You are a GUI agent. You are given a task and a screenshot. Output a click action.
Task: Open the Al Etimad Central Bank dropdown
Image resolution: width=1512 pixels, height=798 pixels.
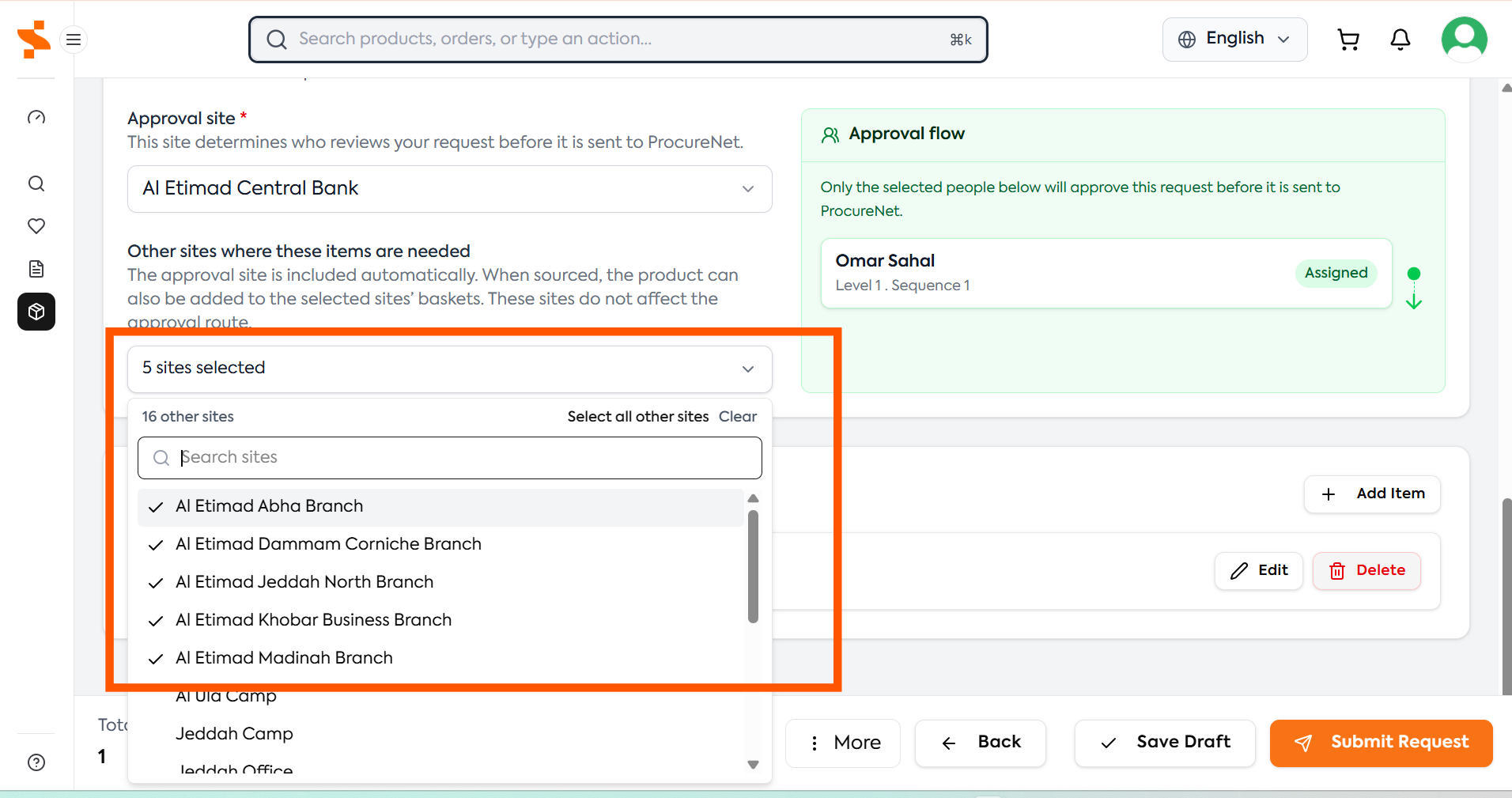(449, 189)
